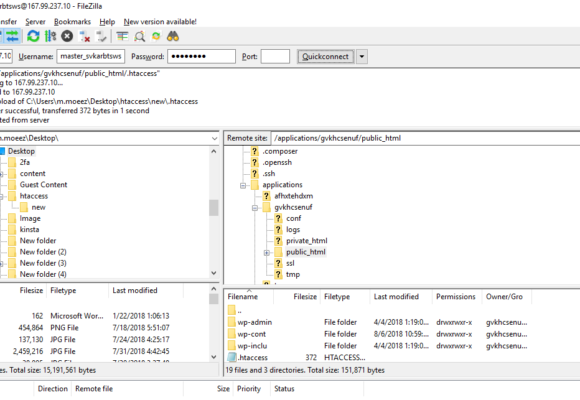
Task: Click the conf question-mark folder icon
Action: [x=278, y=218]
